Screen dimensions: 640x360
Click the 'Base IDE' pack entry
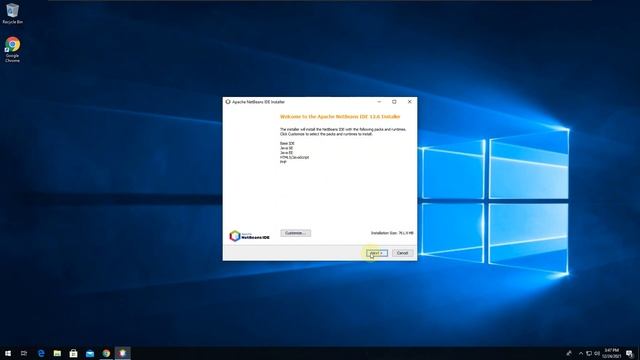pyautogui.click(x=287, y=143)
